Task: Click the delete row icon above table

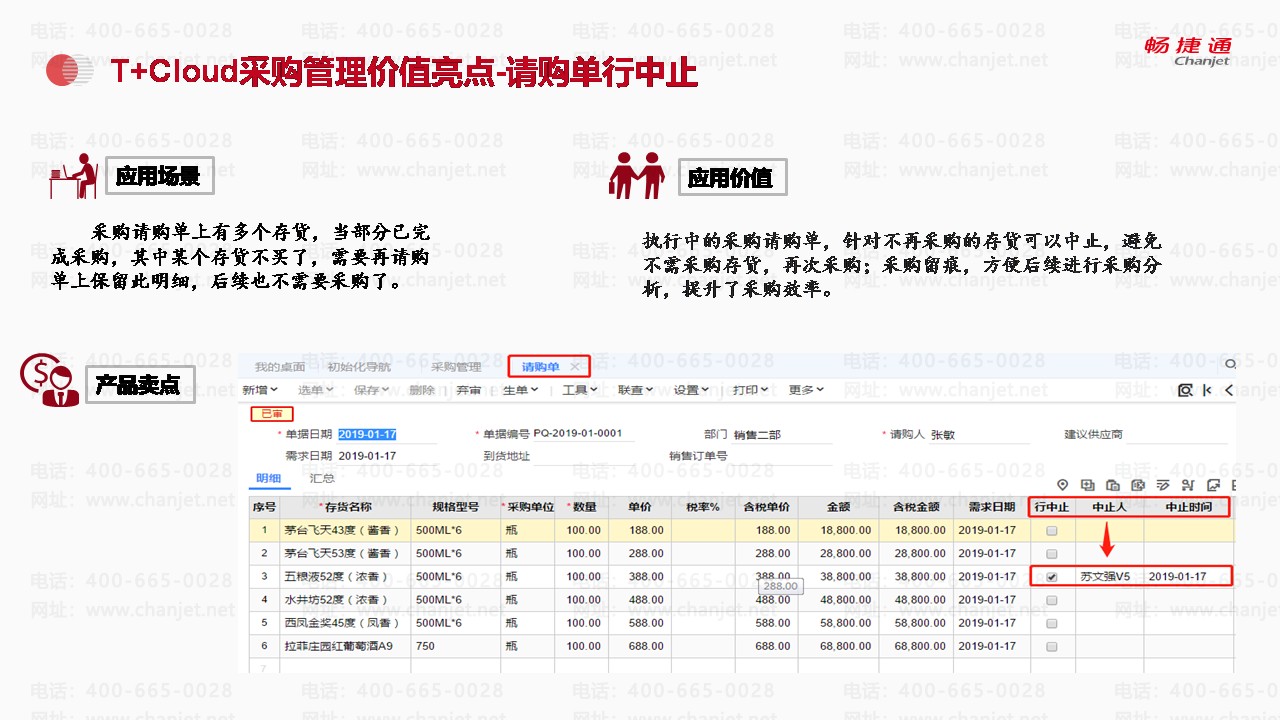Action: [x=1138, y=485]
